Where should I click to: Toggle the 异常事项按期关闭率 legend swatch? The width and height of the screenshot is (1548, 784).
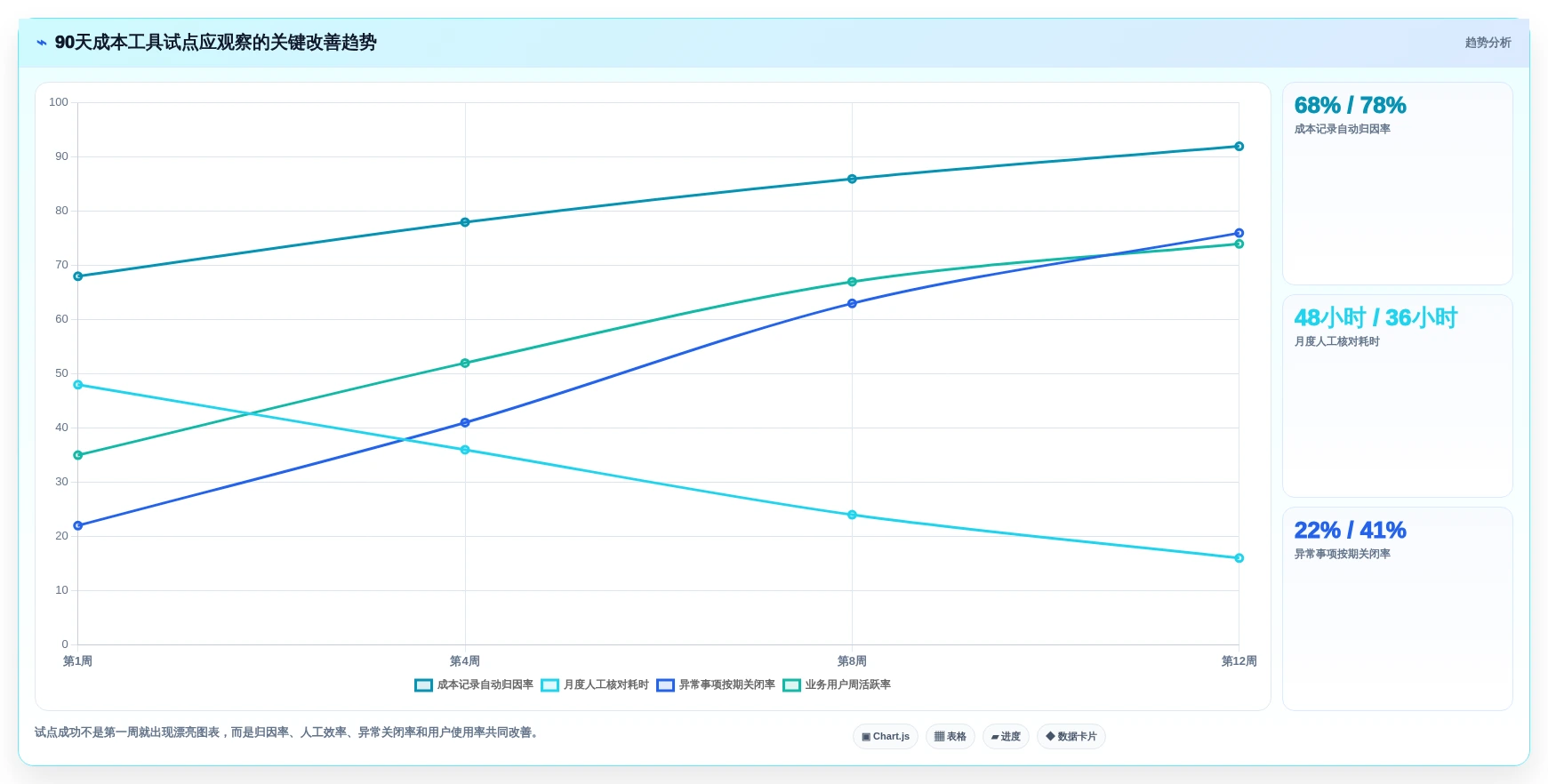click(665, 685)
